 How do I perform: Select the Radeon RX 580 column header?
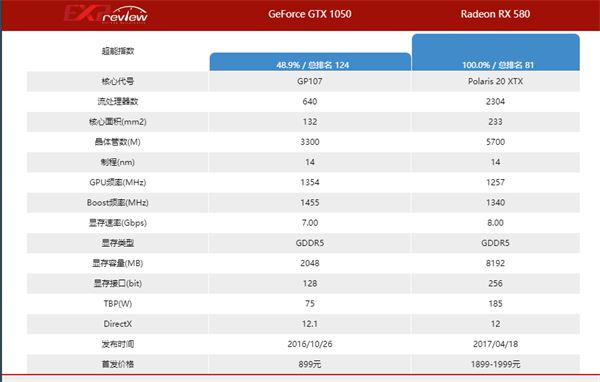point(495,14)
